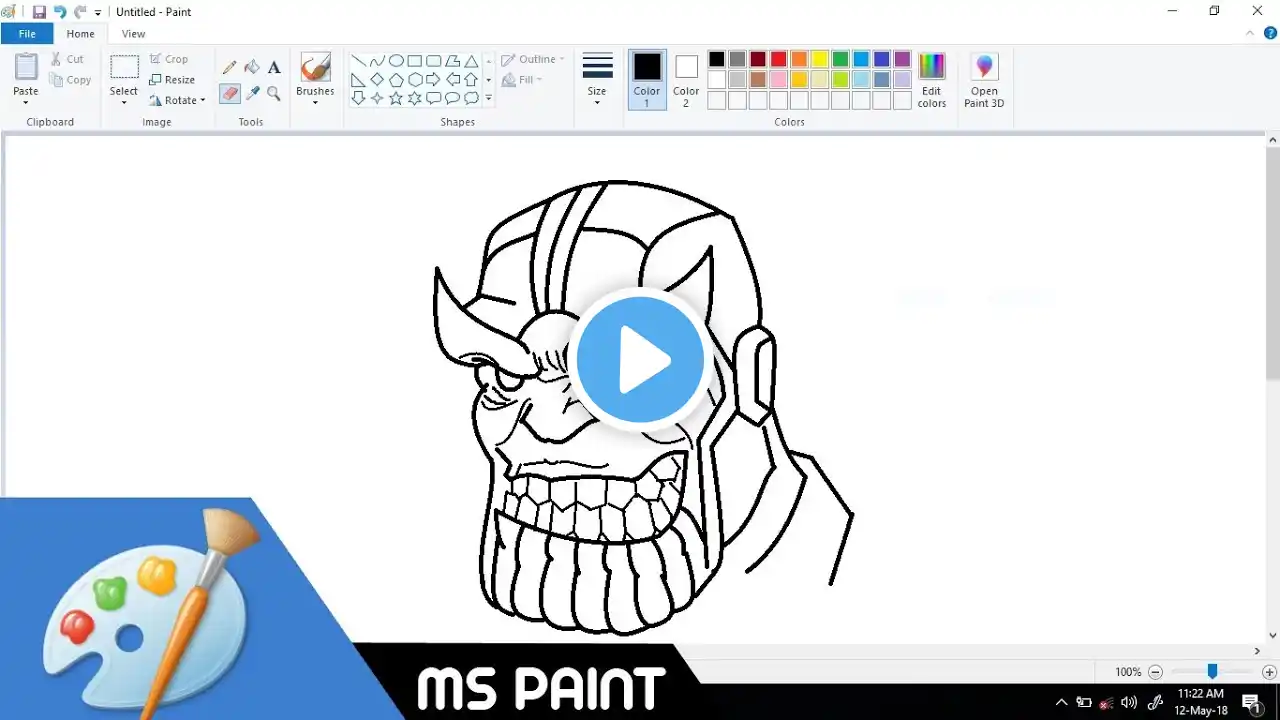Click the vertical scrollbar down arrow
This screenshot has width=1280, height=720.
click(x=1272, y=635)
